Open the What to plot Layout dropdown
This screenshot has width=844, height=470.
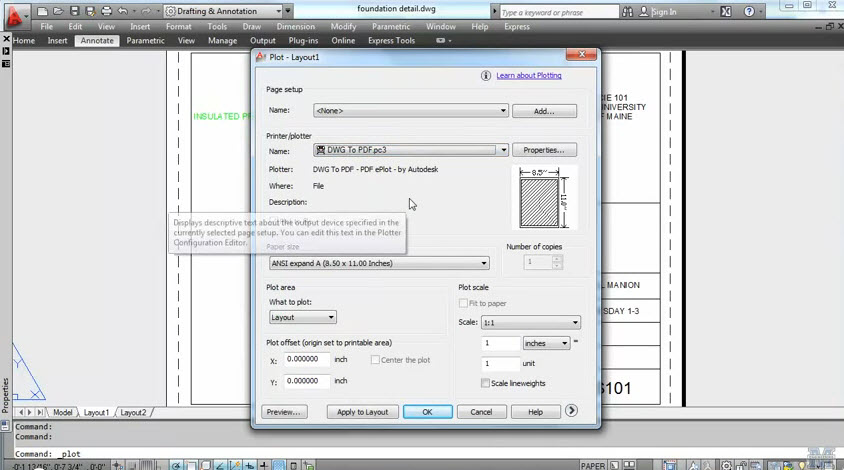pos(303,317)
